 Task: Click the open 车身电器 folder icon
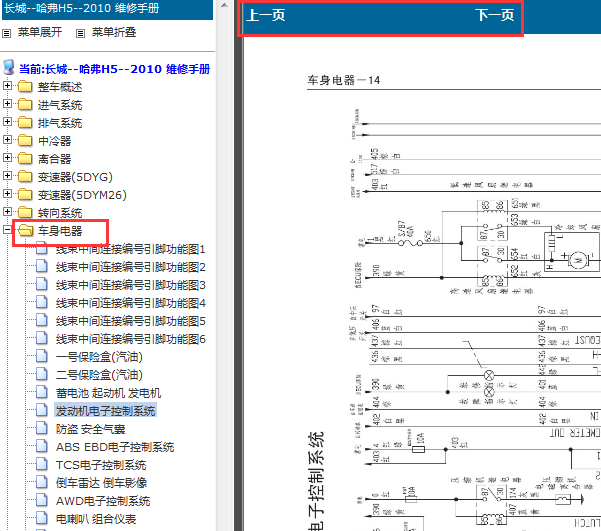pyautogui.click(x=25, y=230)
